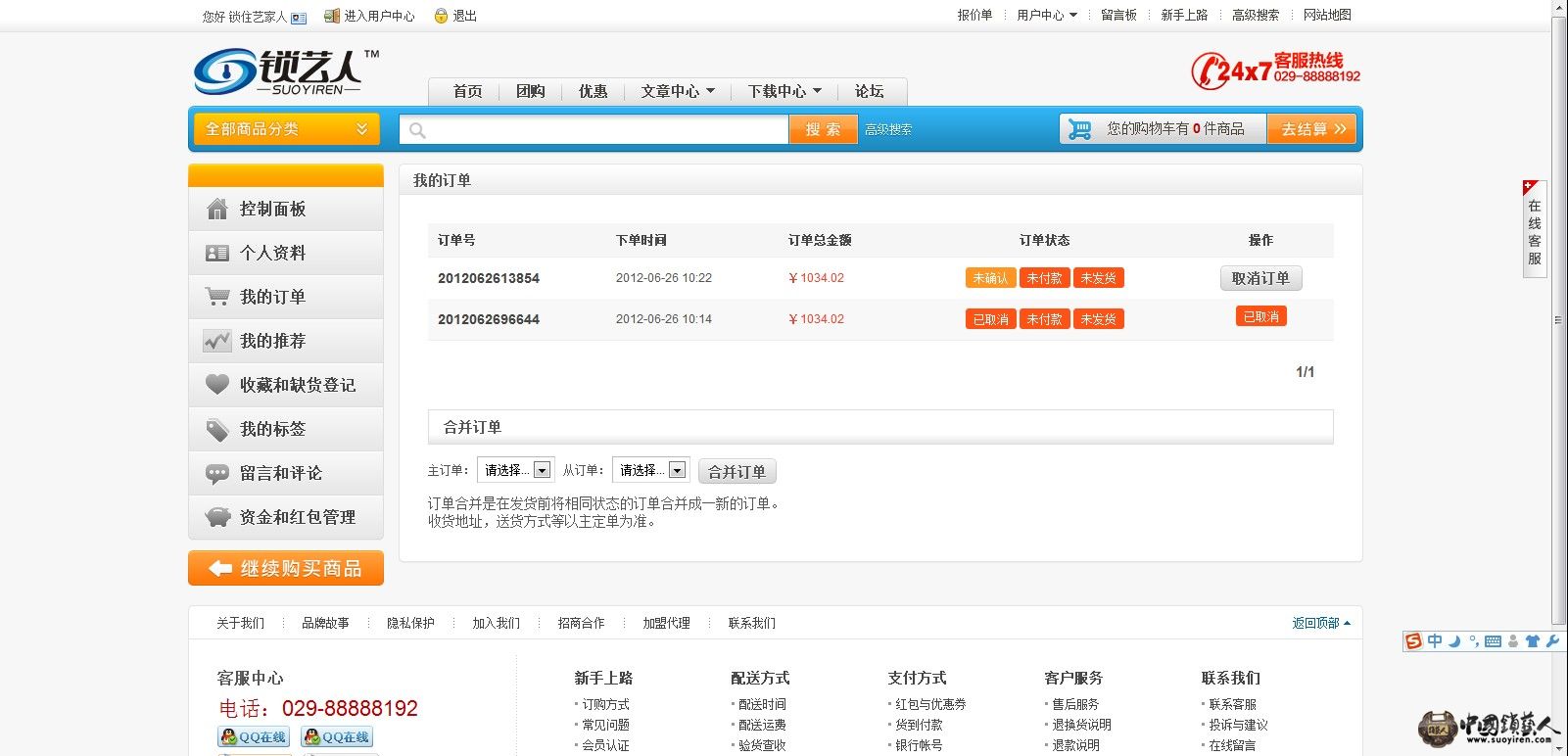Click the 订购方式 footer link
Image resolution: width=1568 pixels, height=756 pixels.
coord(605,704)
